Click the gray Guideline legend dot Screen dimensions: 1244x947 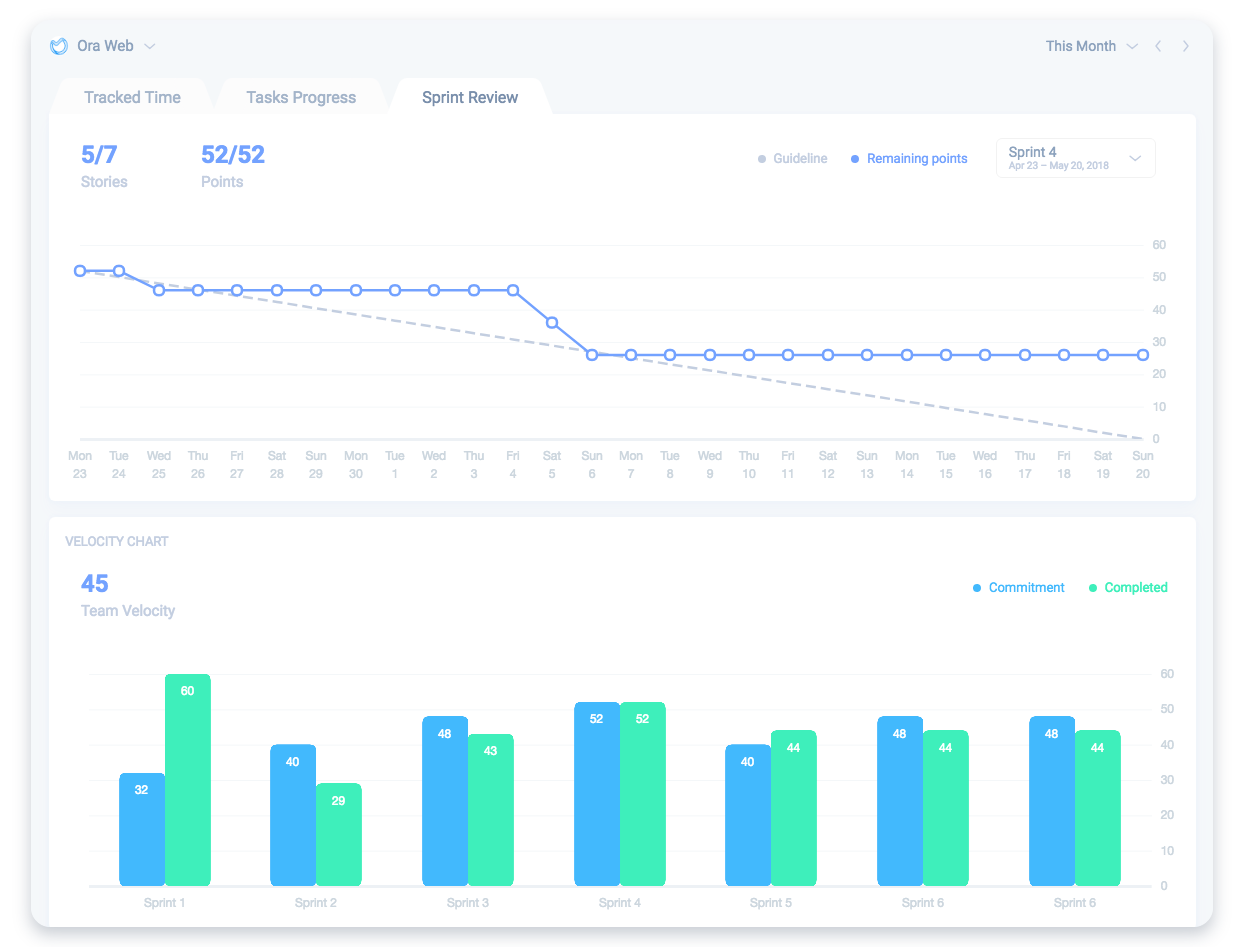761,158
